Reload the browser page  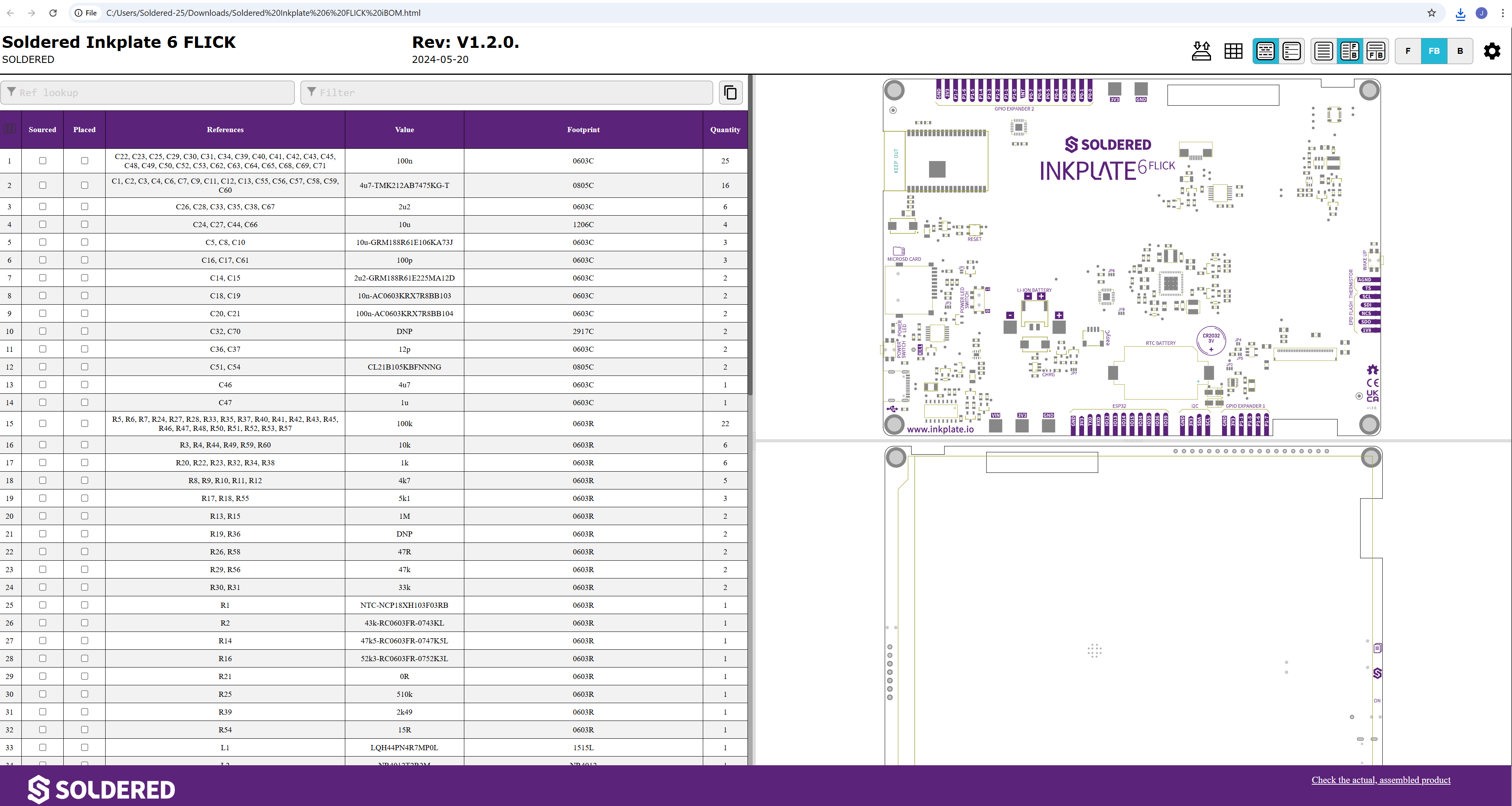point(53,13)
